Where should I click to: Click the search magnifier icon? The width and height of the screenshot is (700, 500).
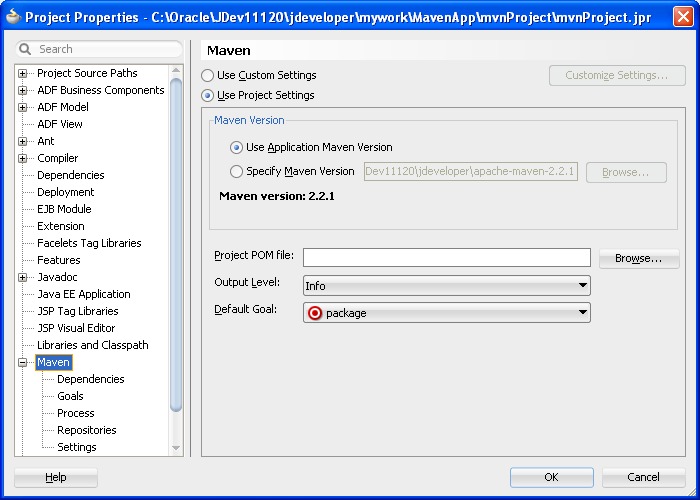click(x=25, y=49)
